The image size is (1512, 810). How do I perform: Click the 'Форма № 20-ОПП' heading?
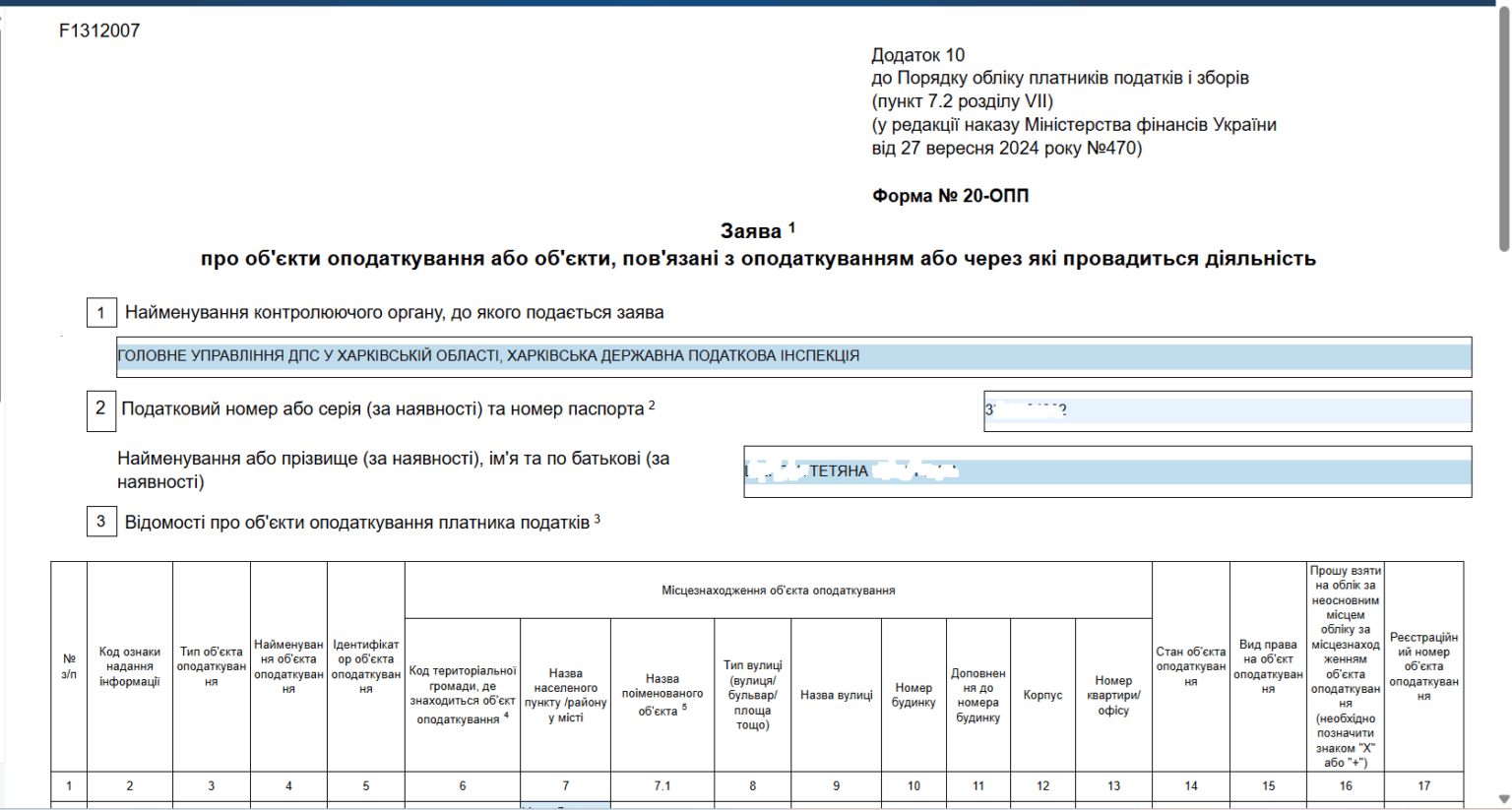pyautogui.click(x=950, y=196)
